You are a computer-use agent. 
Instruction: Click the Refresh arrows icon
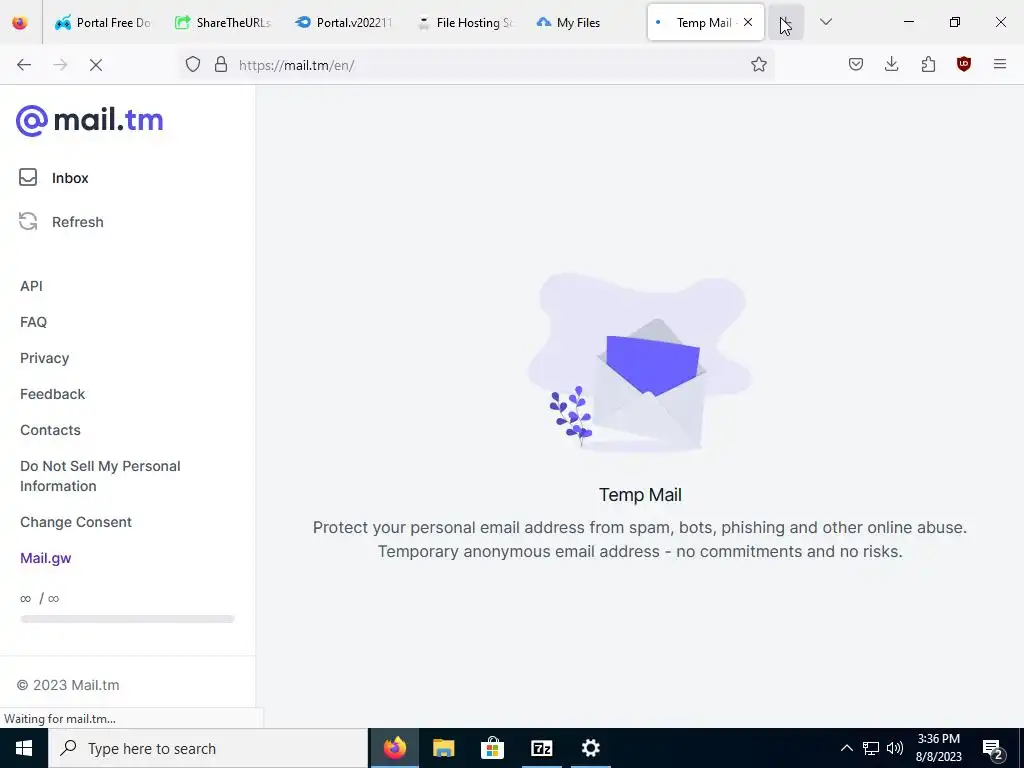point(28,221)
